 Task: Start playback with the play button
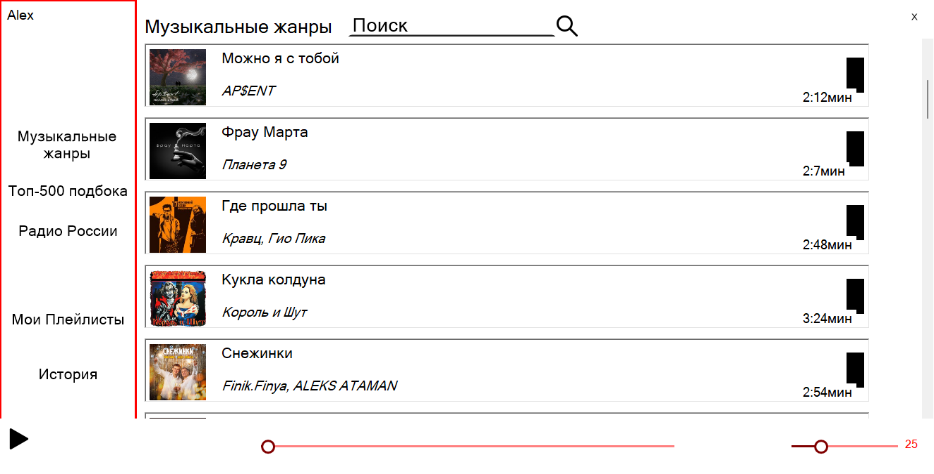point(18,439)
